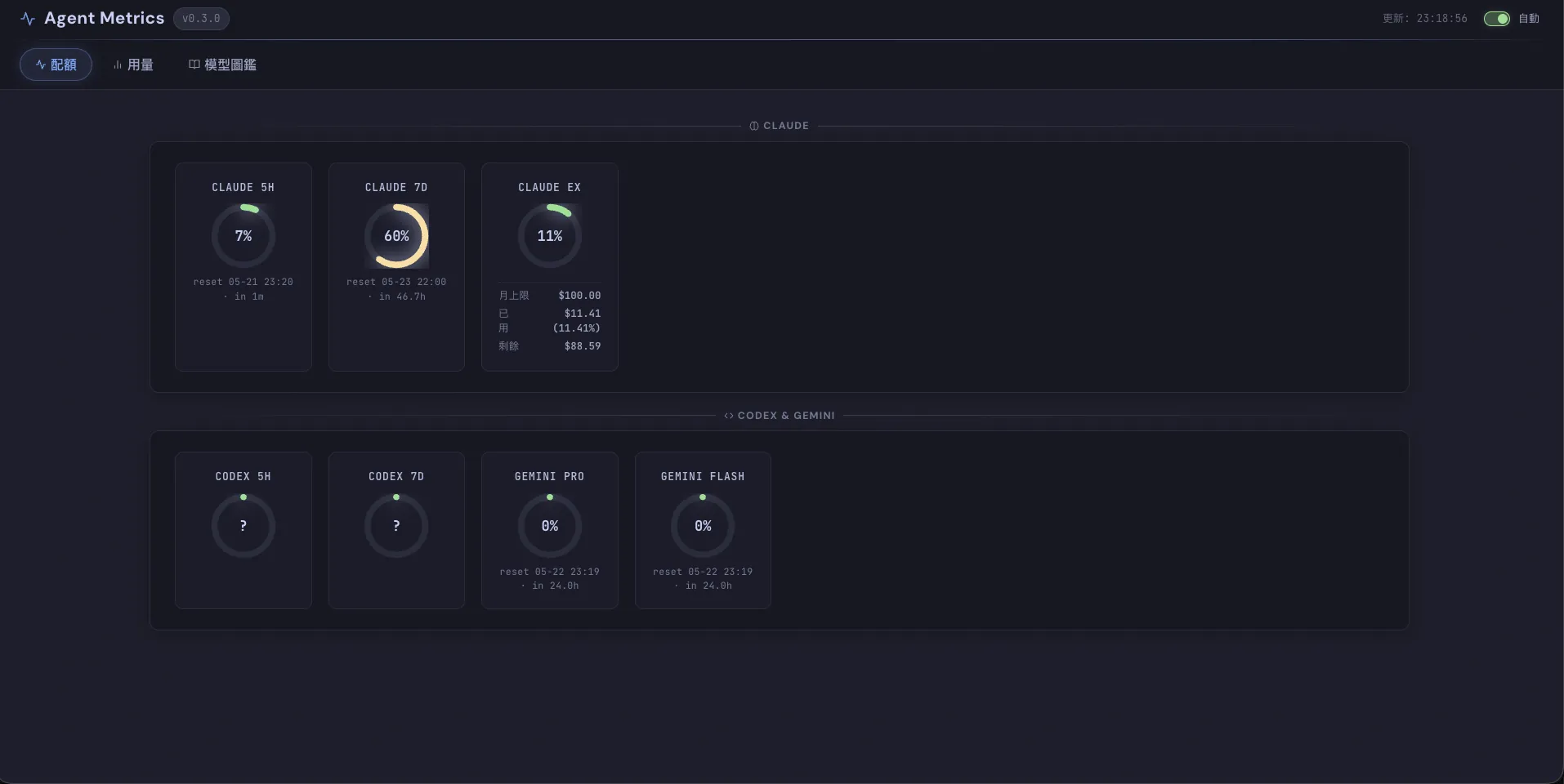This screenshot has height=784, width=1564.
Task: Click the Gemini Flash 'reset 05-22 23:19' text
Action: [703, 572]
